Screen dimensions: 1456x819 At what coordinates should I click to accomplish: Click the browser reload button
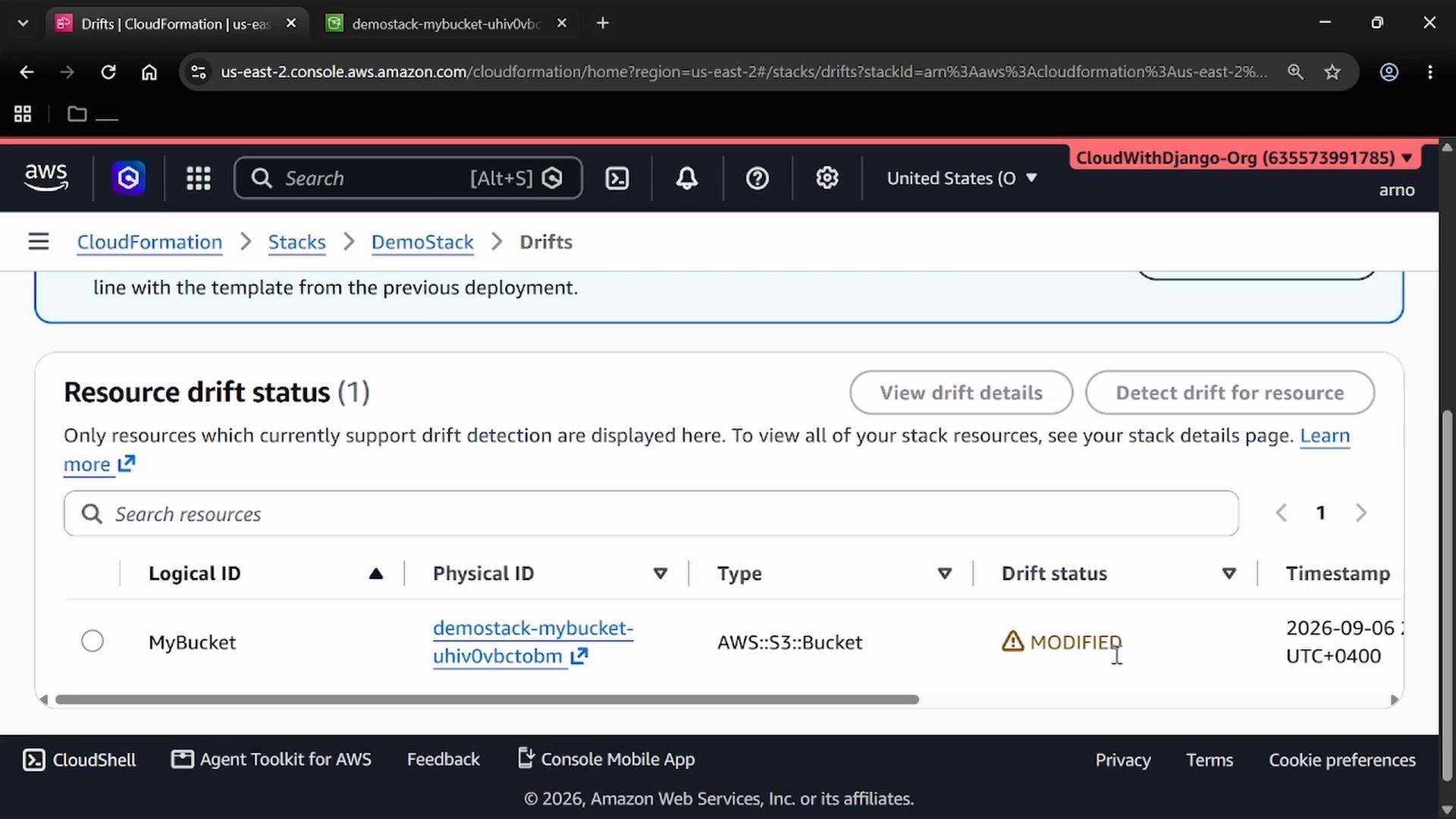click(x=108, y=72)
